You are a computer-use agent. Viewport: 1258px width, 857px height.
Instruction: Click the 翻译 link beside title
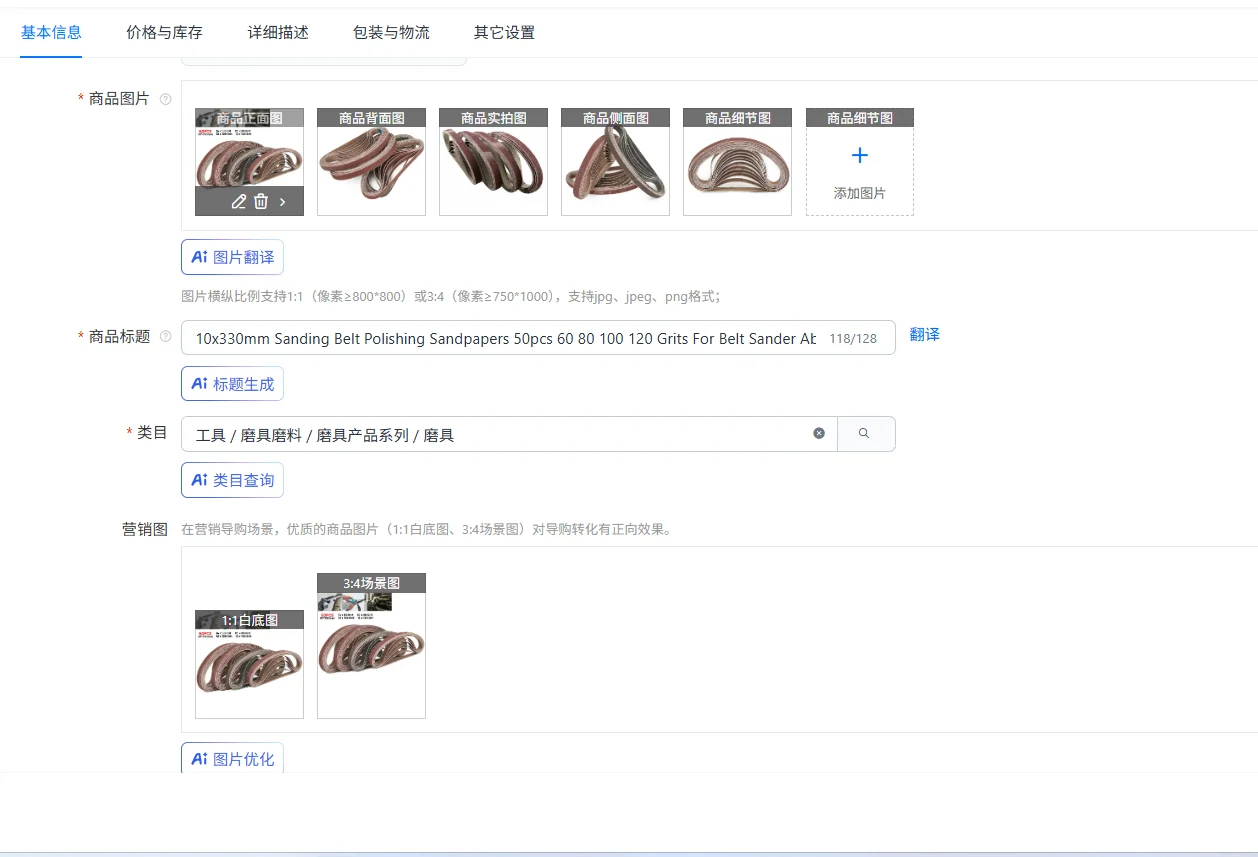(924, 335)
